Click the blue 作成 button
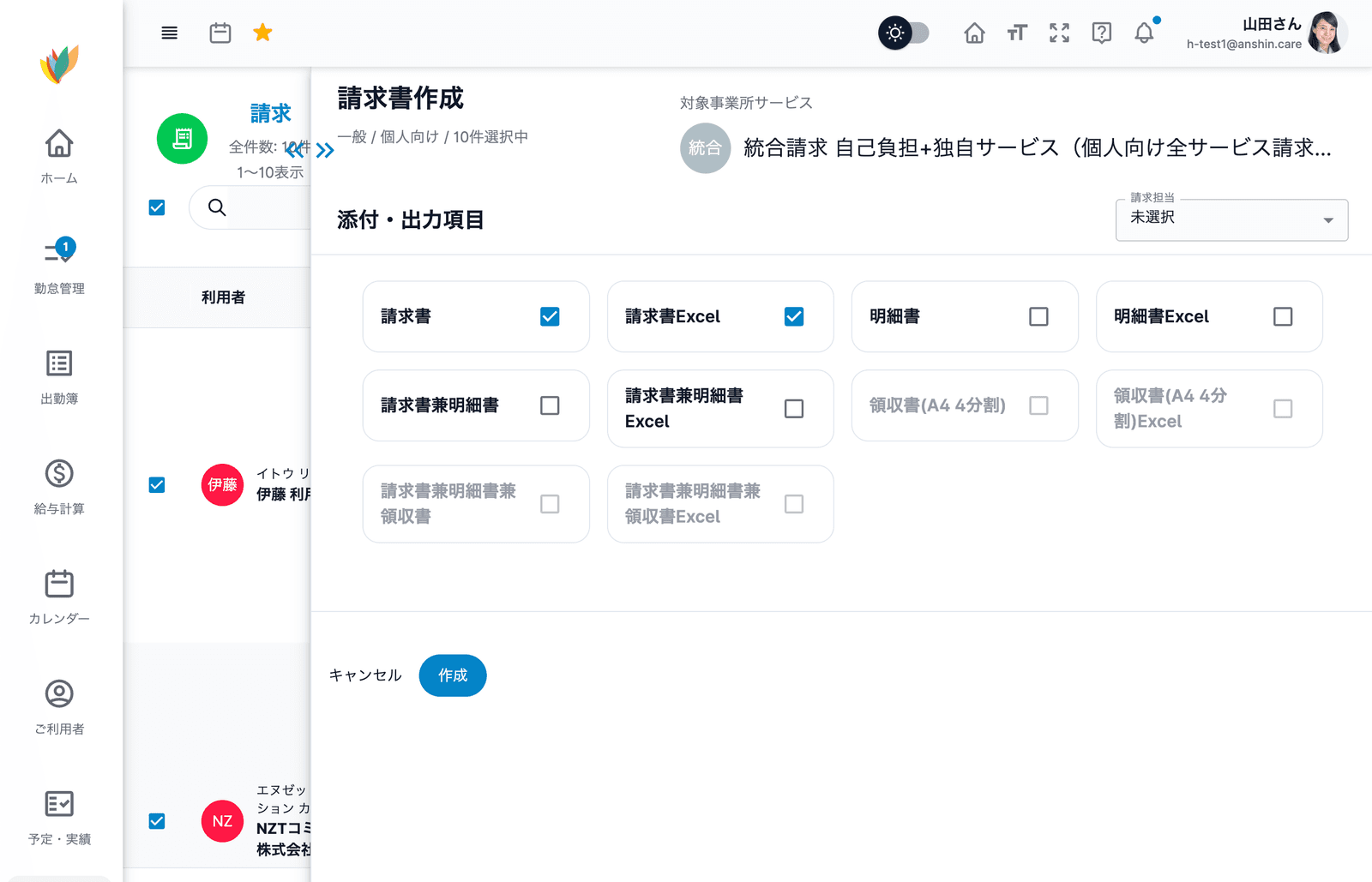The width and height of the screenshot is (1372, 882). [453, 675]
